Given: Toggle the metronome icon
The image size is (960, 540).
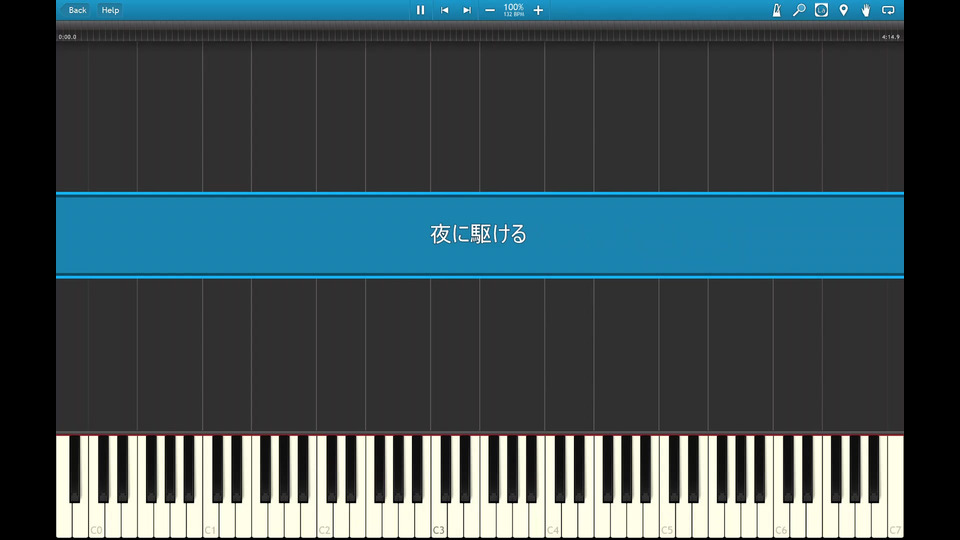Looking at the screenshot, I should point(777,10).
